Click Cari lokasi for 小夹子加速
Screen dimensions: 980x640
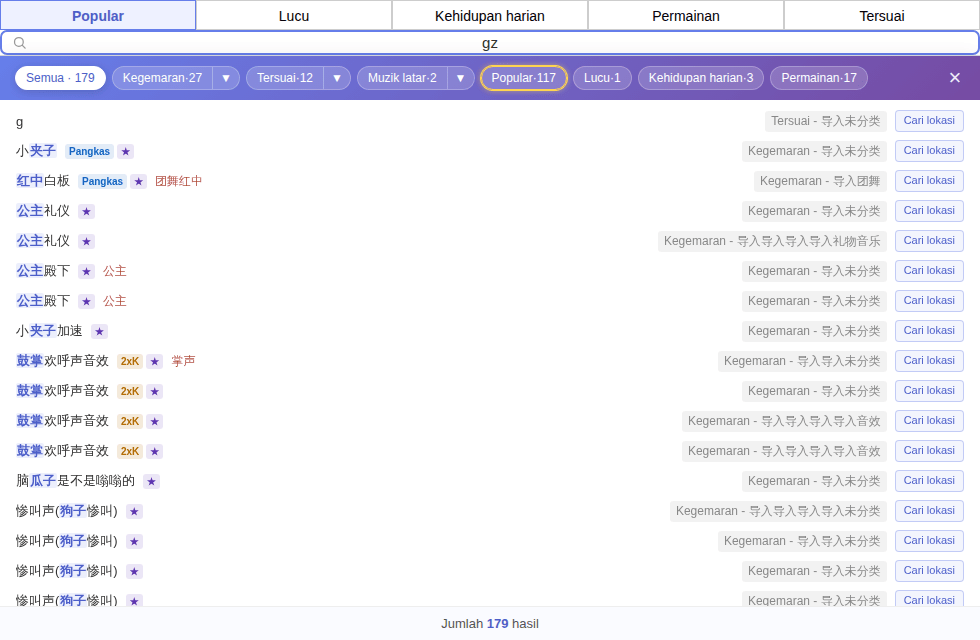[x=929, y=331]
